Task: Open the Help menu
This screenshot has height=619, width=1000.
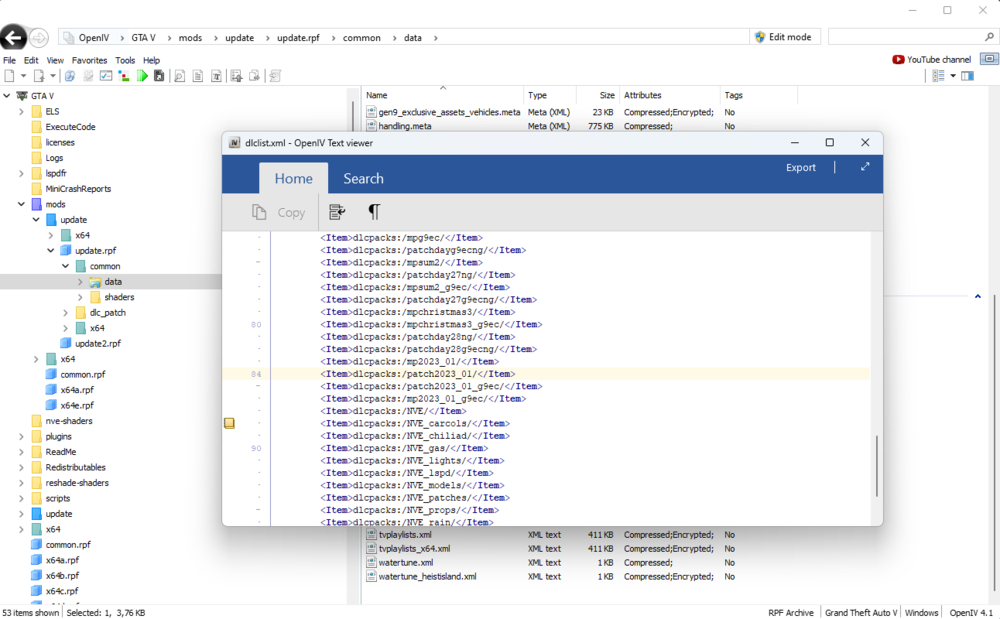Action: 151,60
